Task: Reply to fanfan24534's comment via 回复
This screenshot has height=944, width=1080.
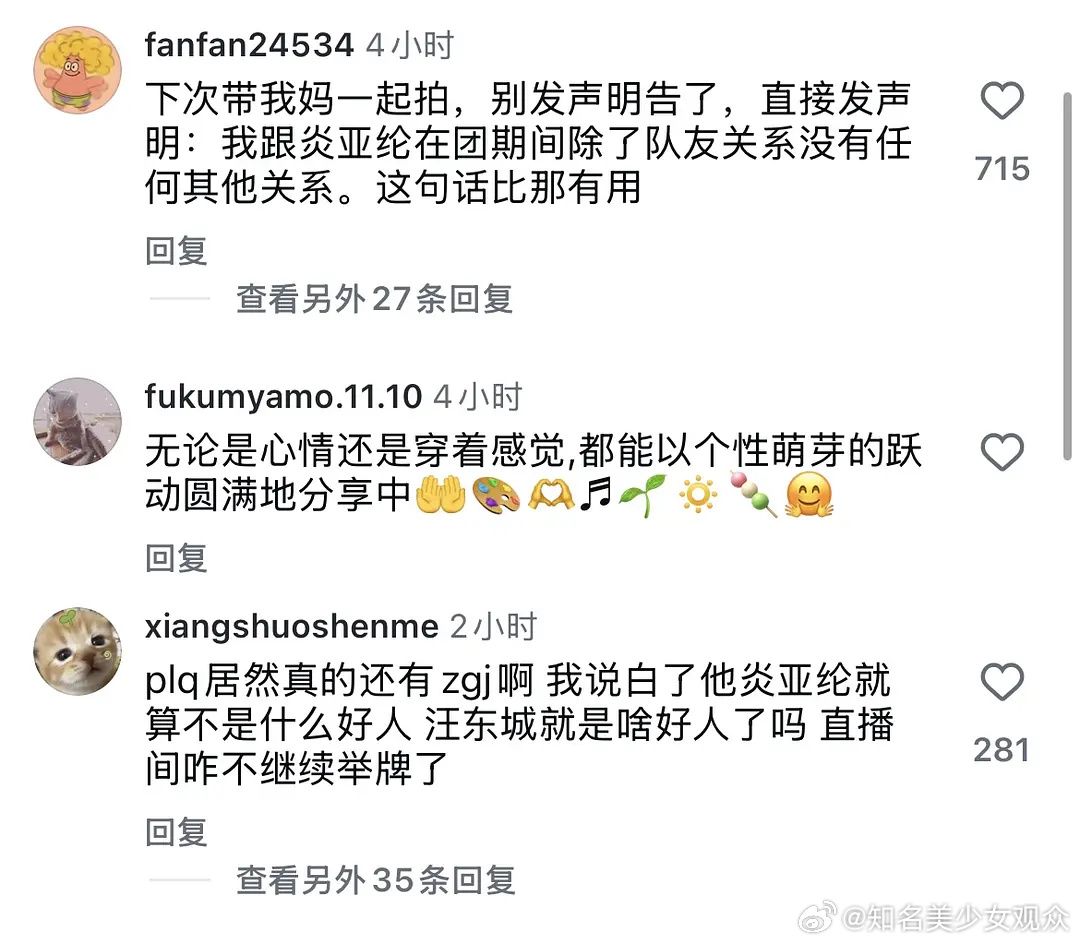Action: click(176, 251)
